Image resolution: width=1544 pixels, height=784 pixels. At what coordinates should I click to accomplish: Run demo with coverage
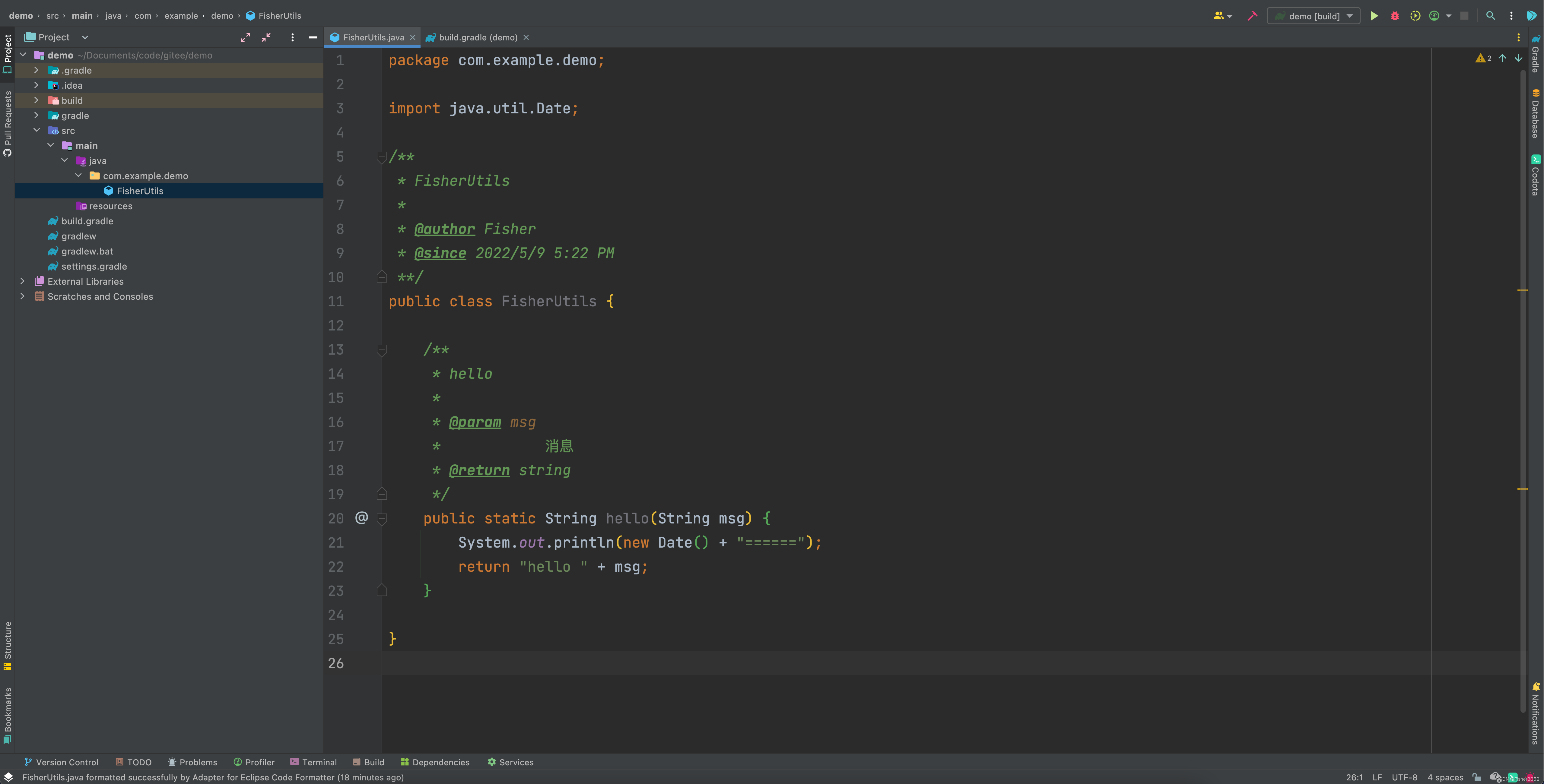click(1415, 16)
